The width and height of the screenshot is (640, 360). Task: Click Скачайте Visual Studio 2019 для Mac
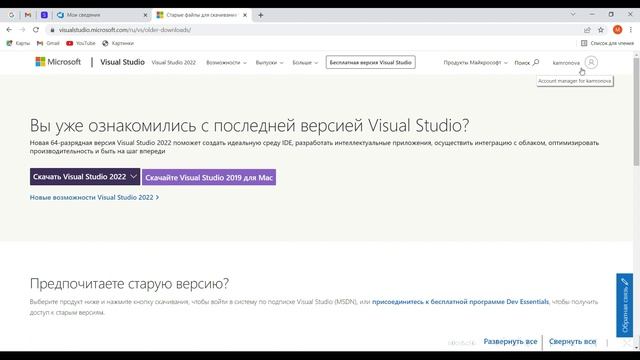pyautogui.click(x=209, y=178)
